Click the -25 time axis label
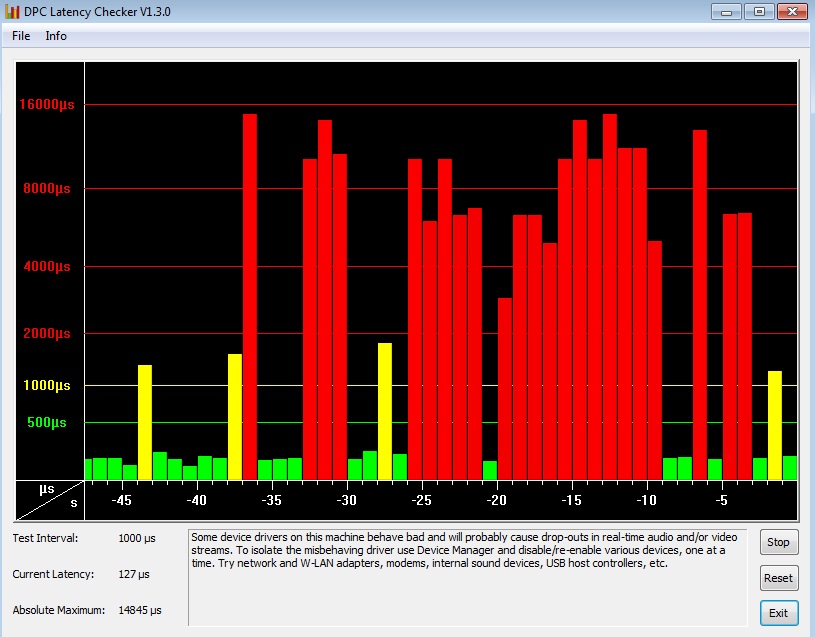Viewport: 815px width, 637px height. click(x=422, y=500)
